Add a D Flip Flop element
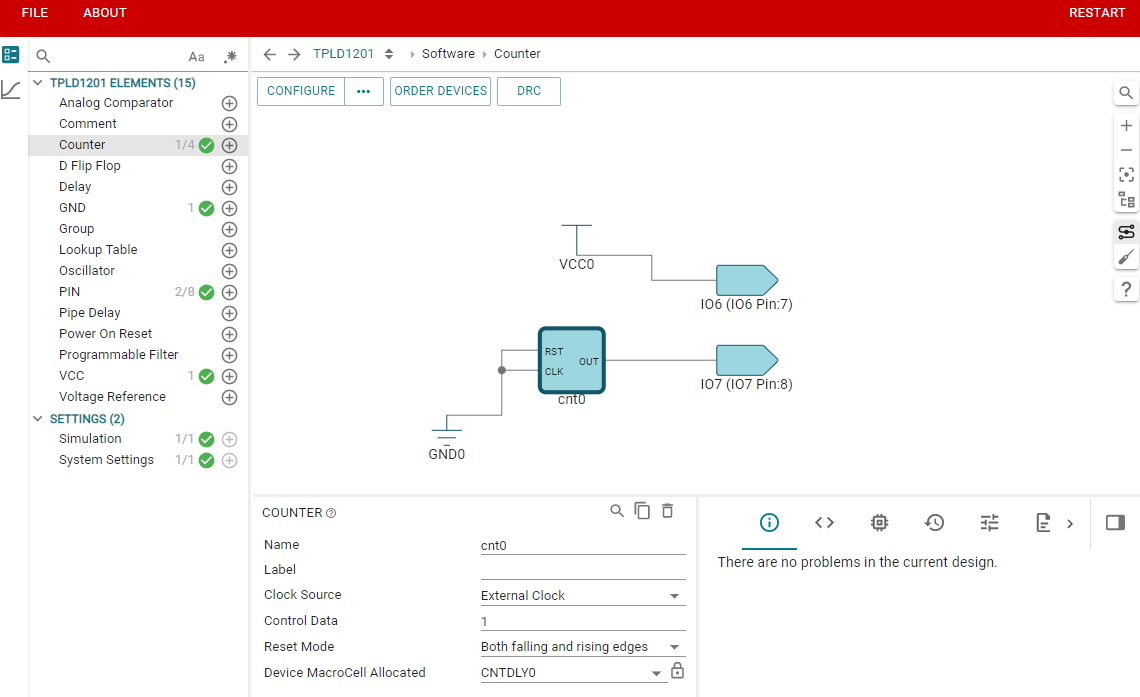Image resolution: width=1140 pixels, height=697 pixels. pos(229,166)
